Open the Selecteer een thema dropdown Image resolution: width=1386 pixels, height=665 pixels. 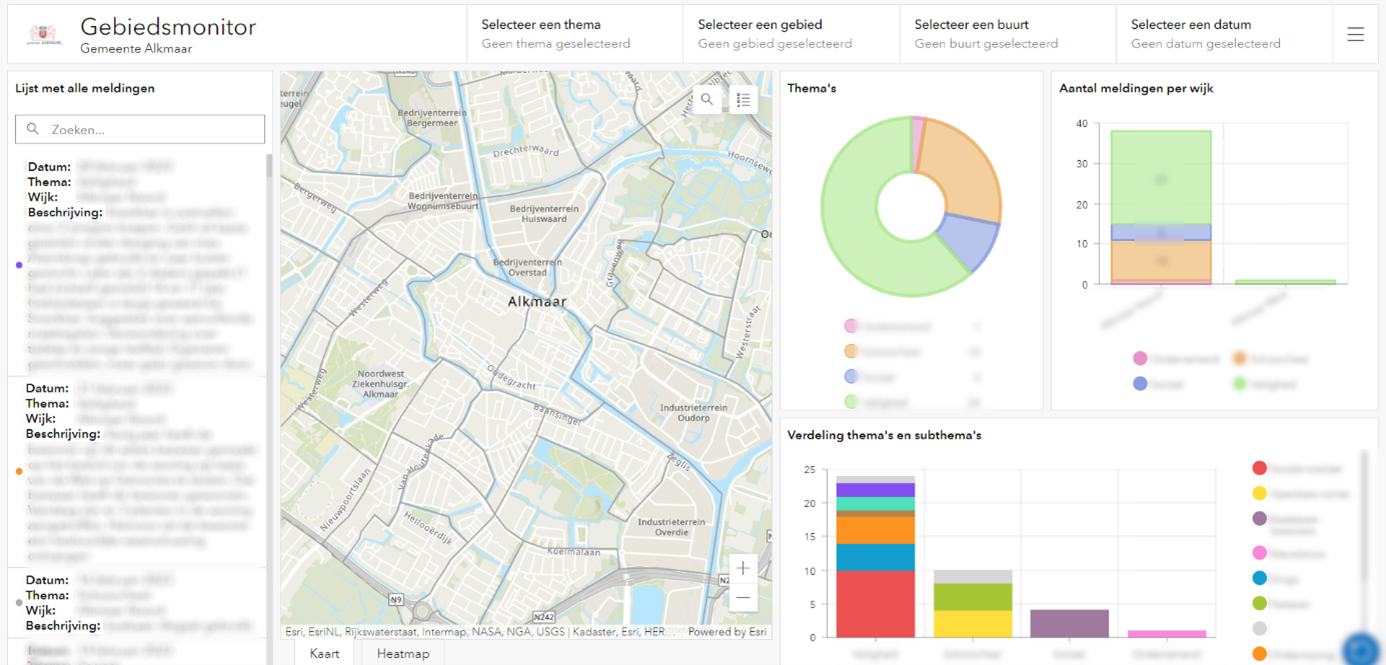coord(573,33)
